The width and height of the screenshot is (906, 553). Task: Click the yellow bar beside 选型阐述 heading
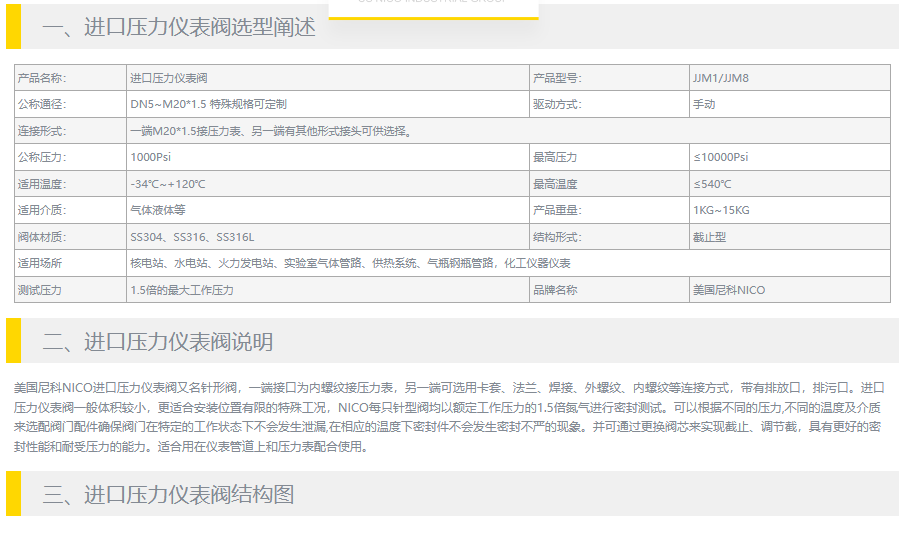(x=13, y=27)
